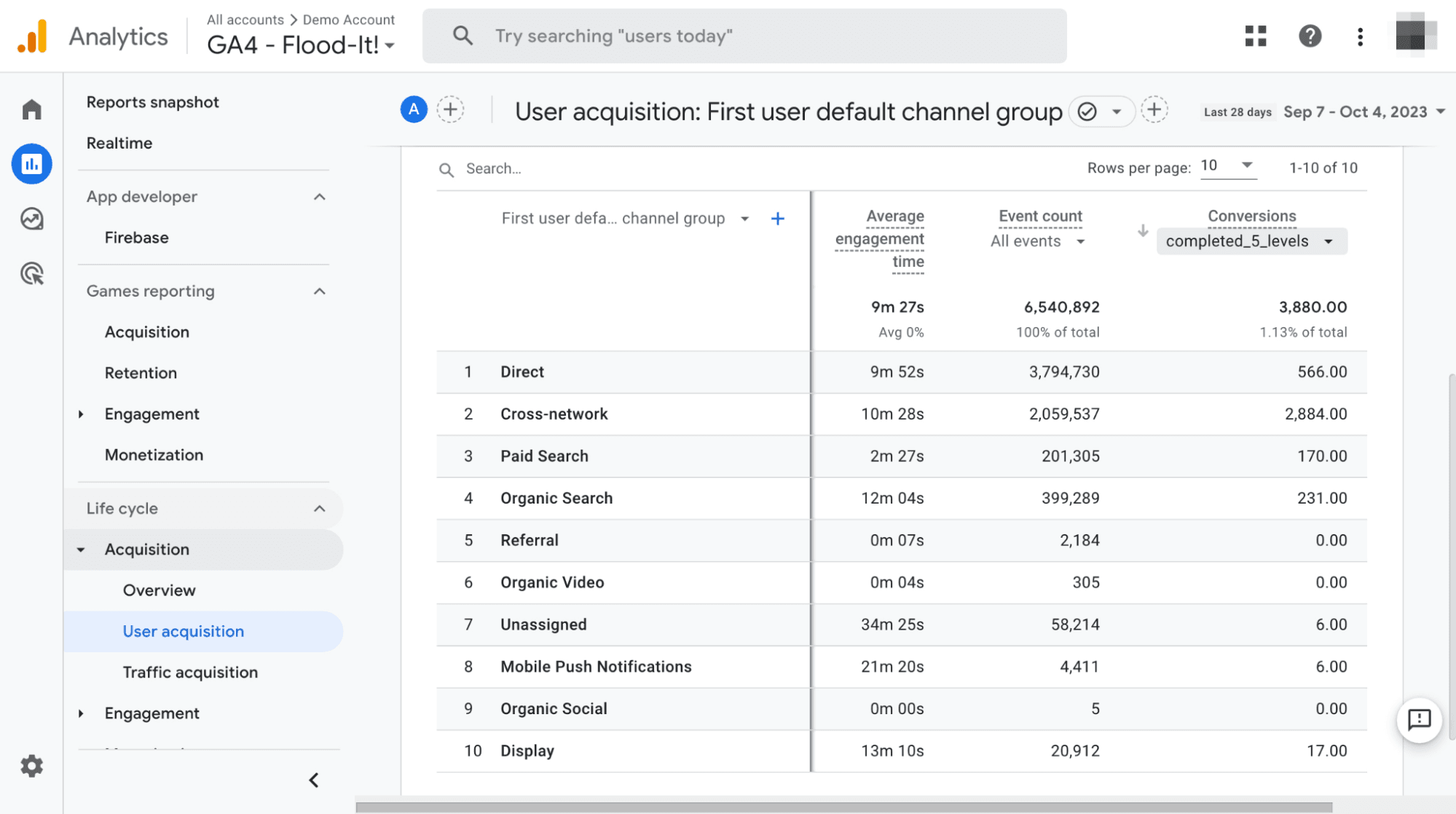Image resolution: width=1456 pixels, height=814 pixels.
Task: Select Traffic acquisition in the sidebar
Action: pos(190,671)
